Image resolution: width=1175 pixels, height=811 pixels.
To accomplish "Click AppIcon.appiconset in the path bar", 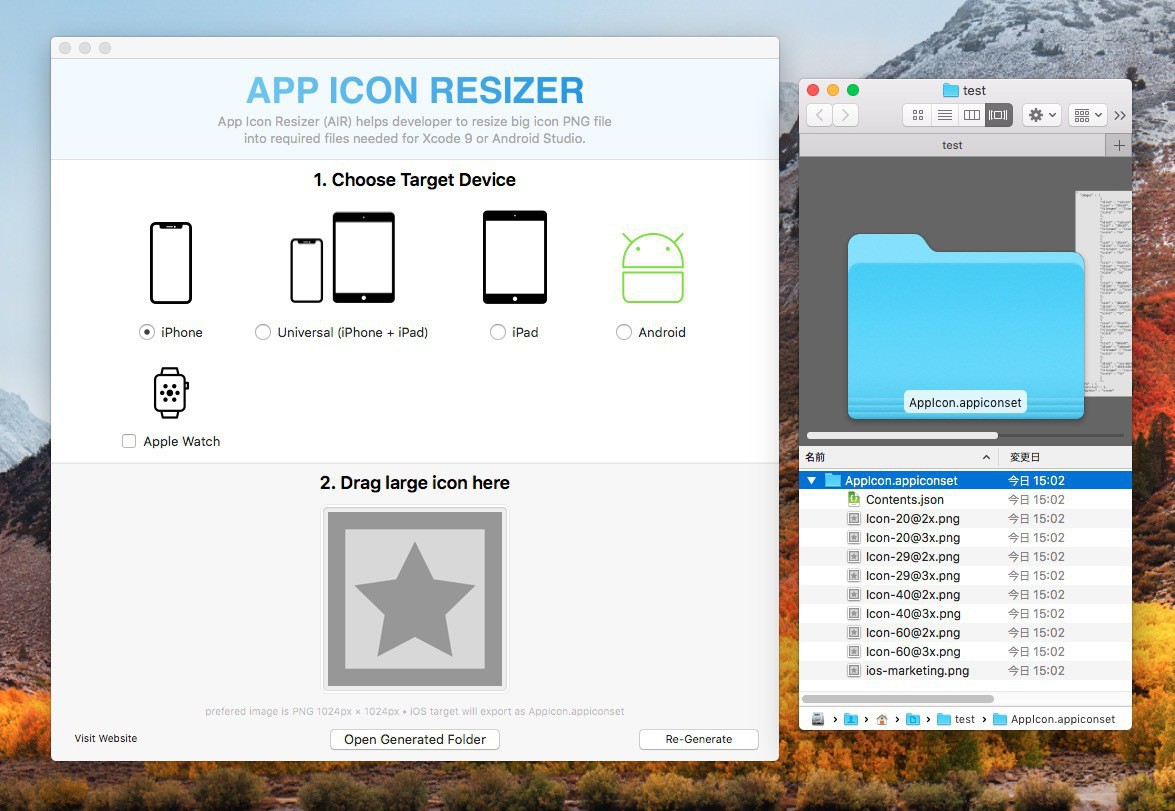I will (x=1054, y=720).
